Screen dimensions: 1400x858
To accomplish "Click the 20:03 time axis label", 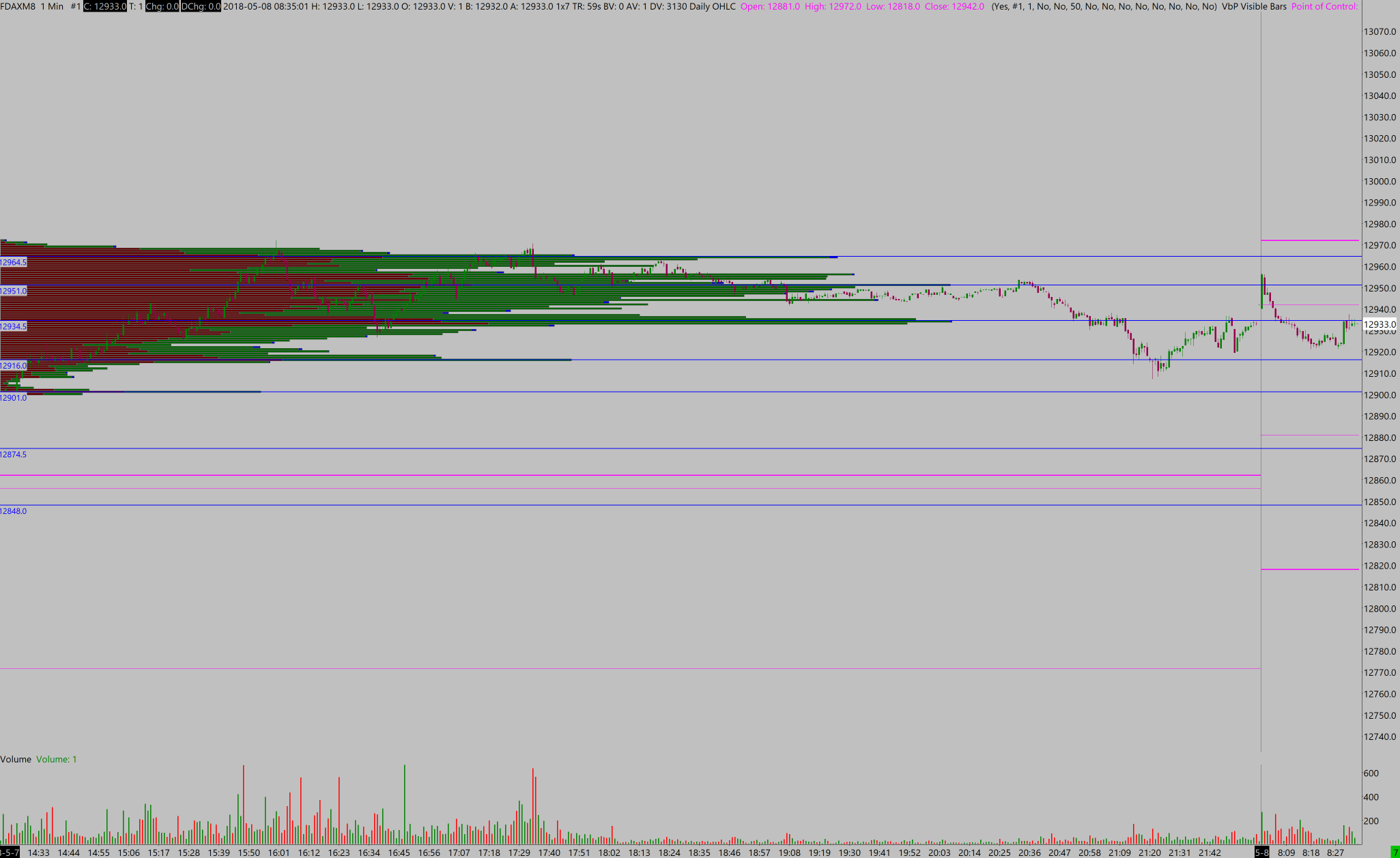I will click(x=939, y=853).
